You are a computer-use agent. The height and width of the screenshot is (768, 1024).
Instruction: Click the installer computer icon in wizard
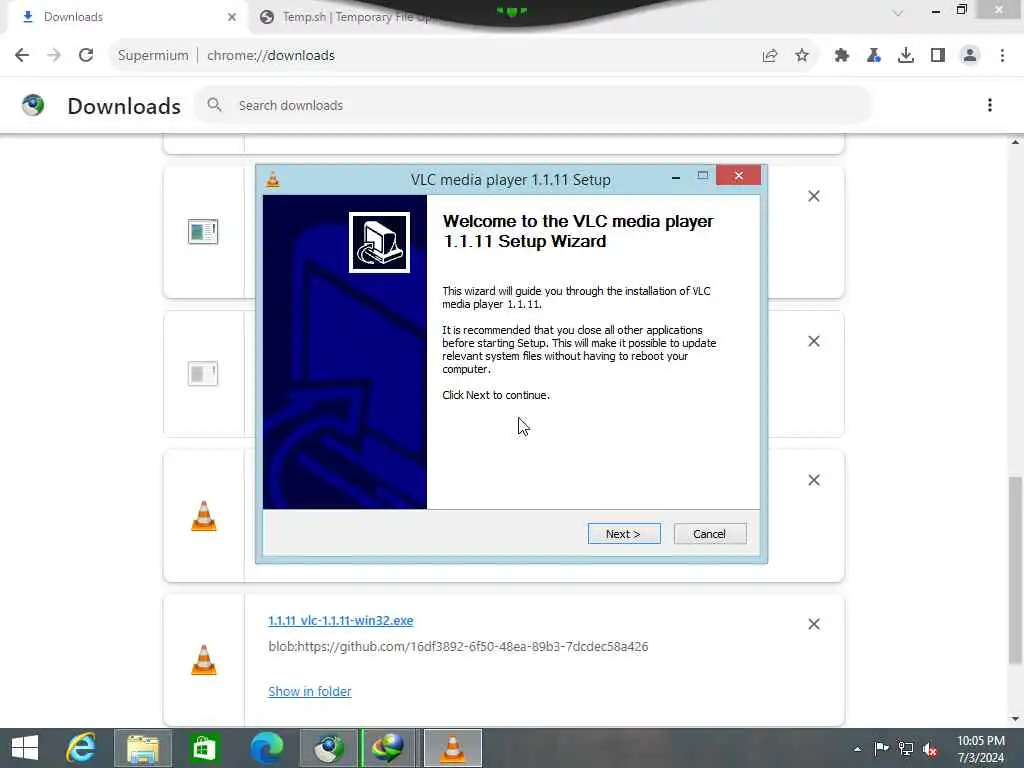379,242
